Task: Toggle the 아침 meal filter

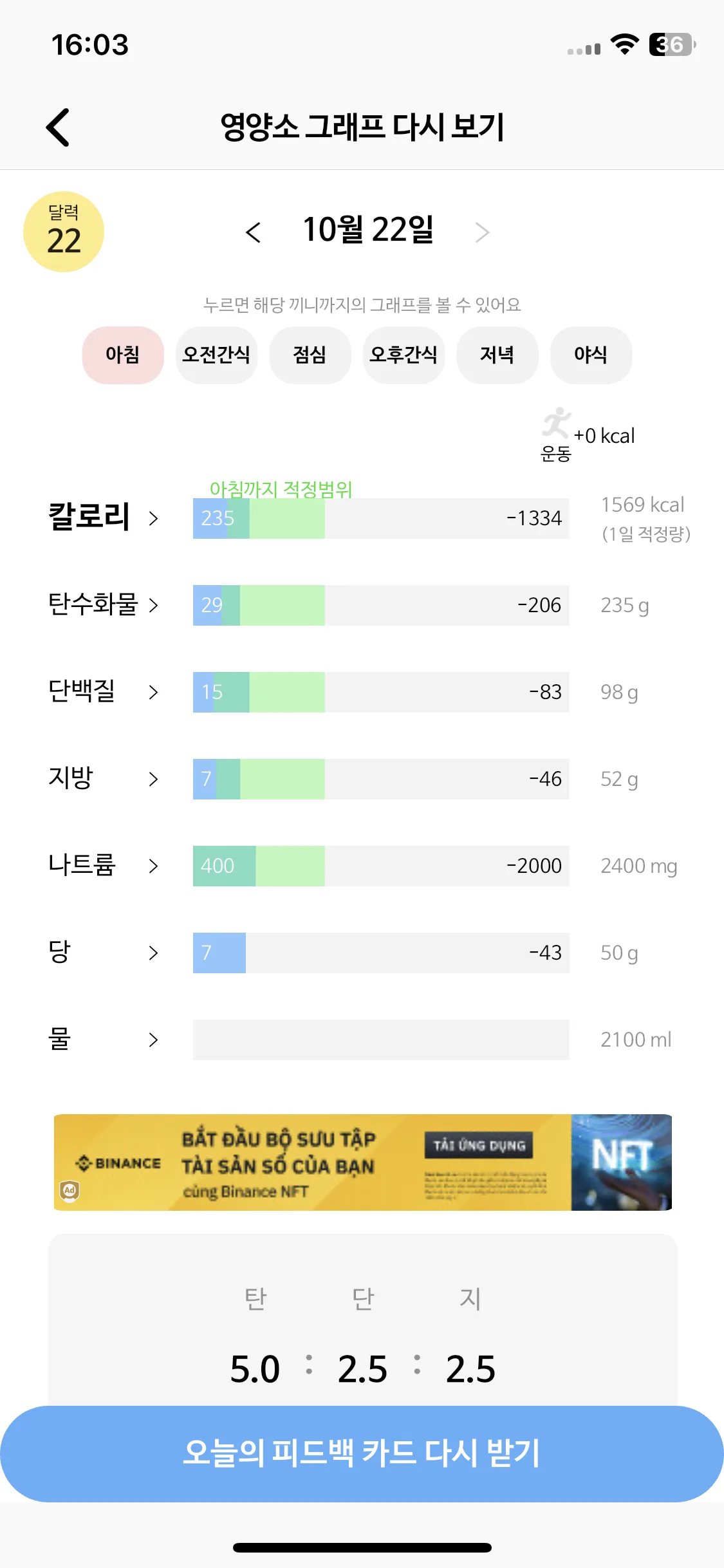Action: (123, 355)
